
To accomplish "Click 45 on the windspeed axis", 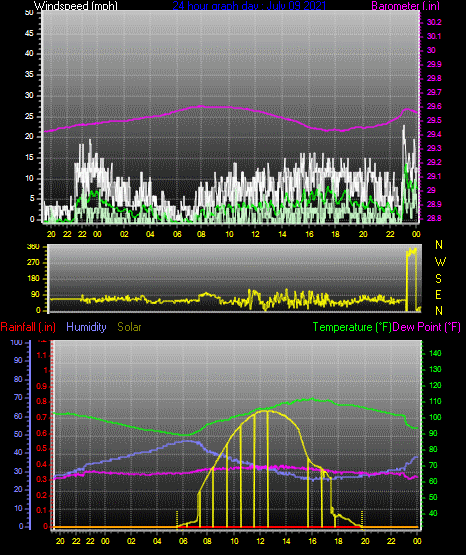I will (29, 34).
